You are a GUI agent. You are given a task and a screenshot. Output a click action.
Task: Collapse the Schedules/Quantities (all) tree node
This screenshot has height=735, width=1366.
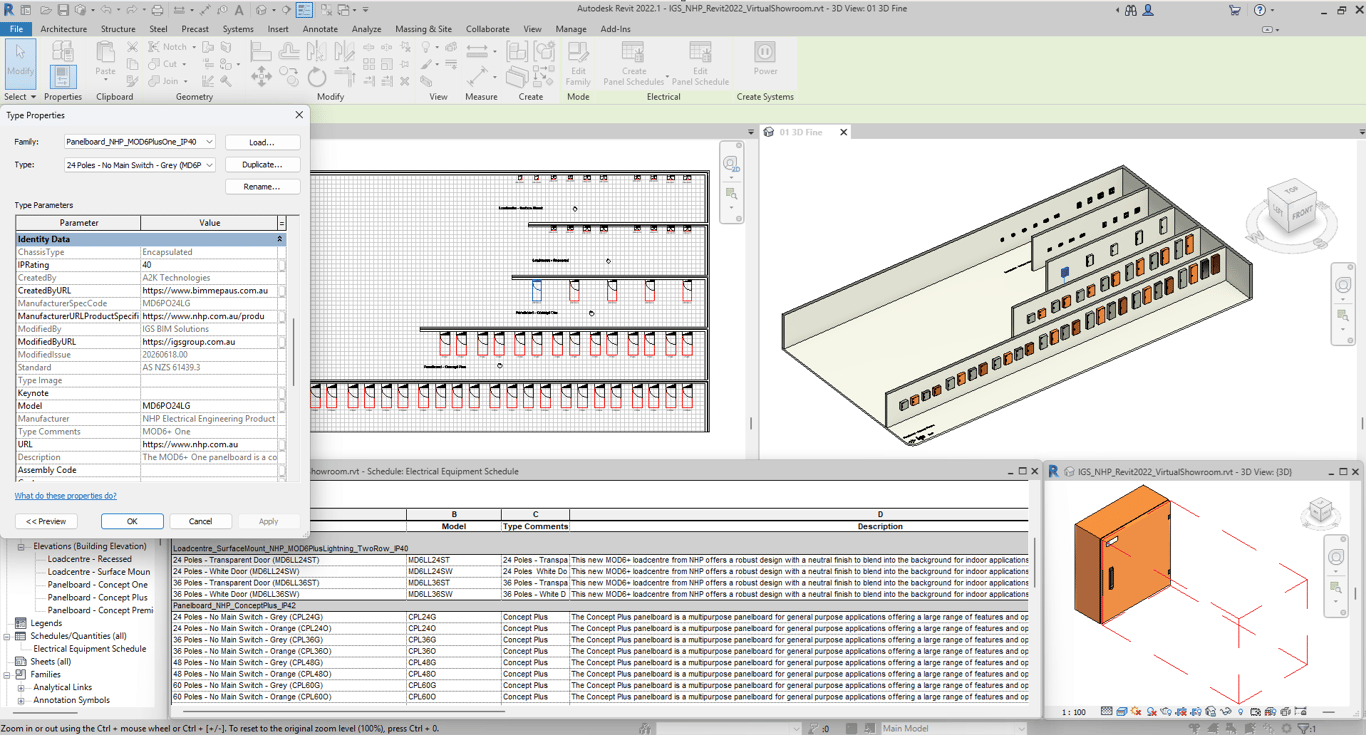pos(8,636)
